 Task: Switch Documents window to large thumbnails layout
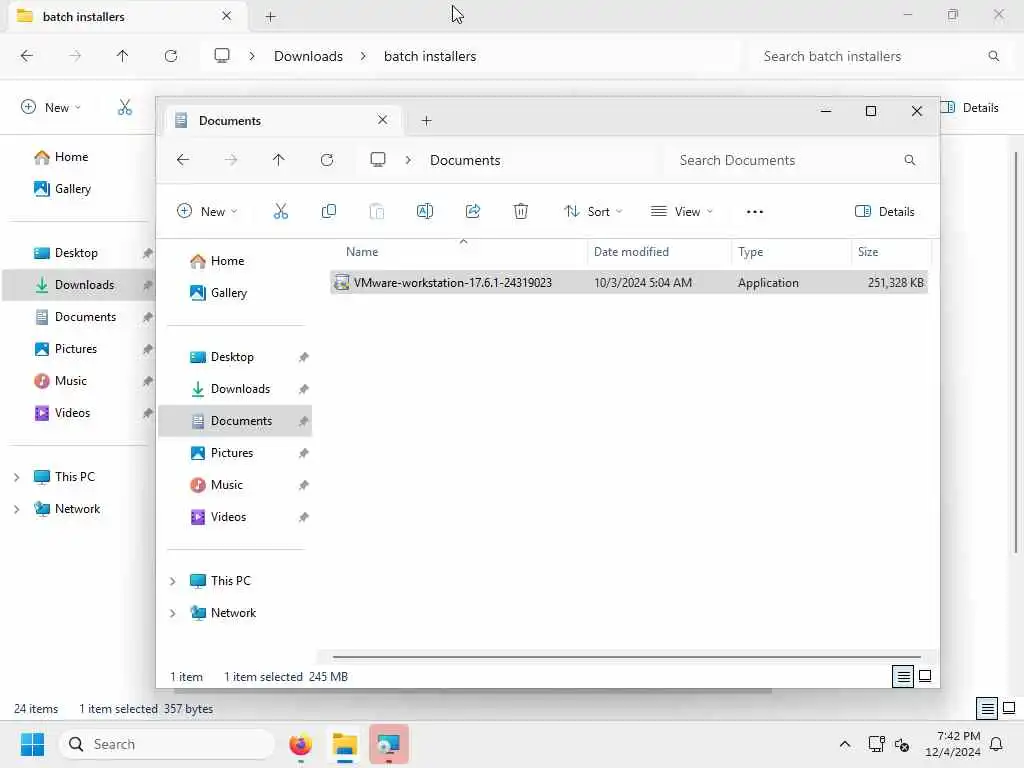(x=925, y=677)
